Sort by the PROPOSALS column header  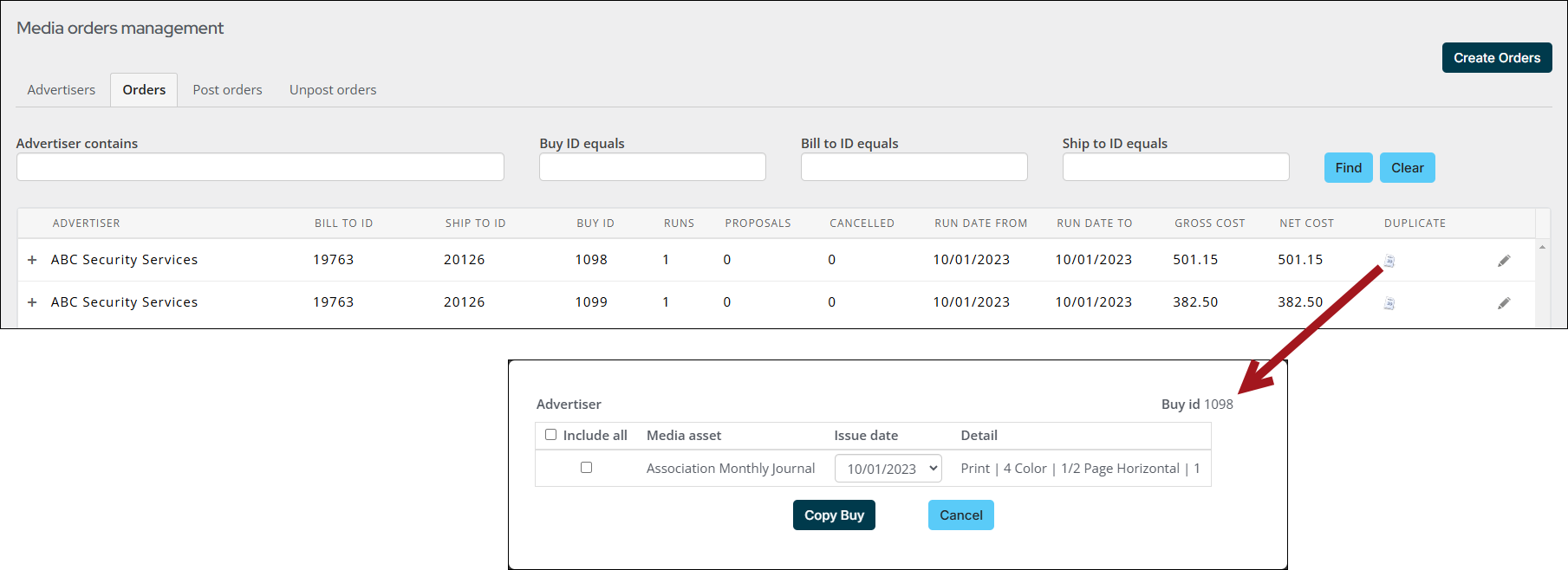tap(758, 223)
